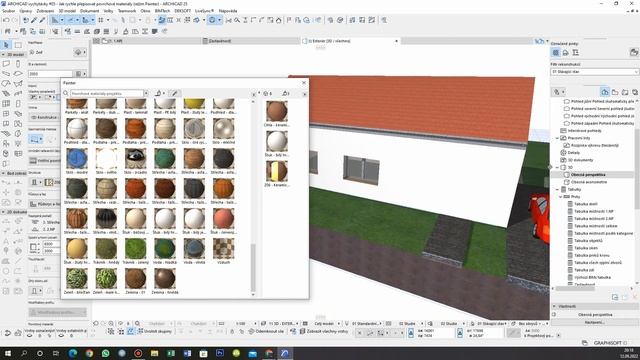Click the Odemknout vše button
Screen dimensions: 640x360
pyautogui.click(x=266, y=331)
